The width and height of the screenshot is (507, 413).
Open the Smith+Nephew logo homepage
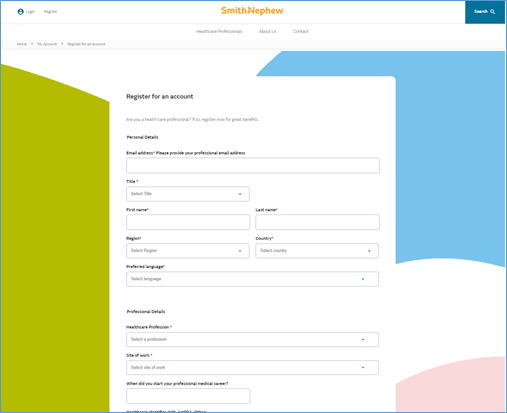point(252,11)
